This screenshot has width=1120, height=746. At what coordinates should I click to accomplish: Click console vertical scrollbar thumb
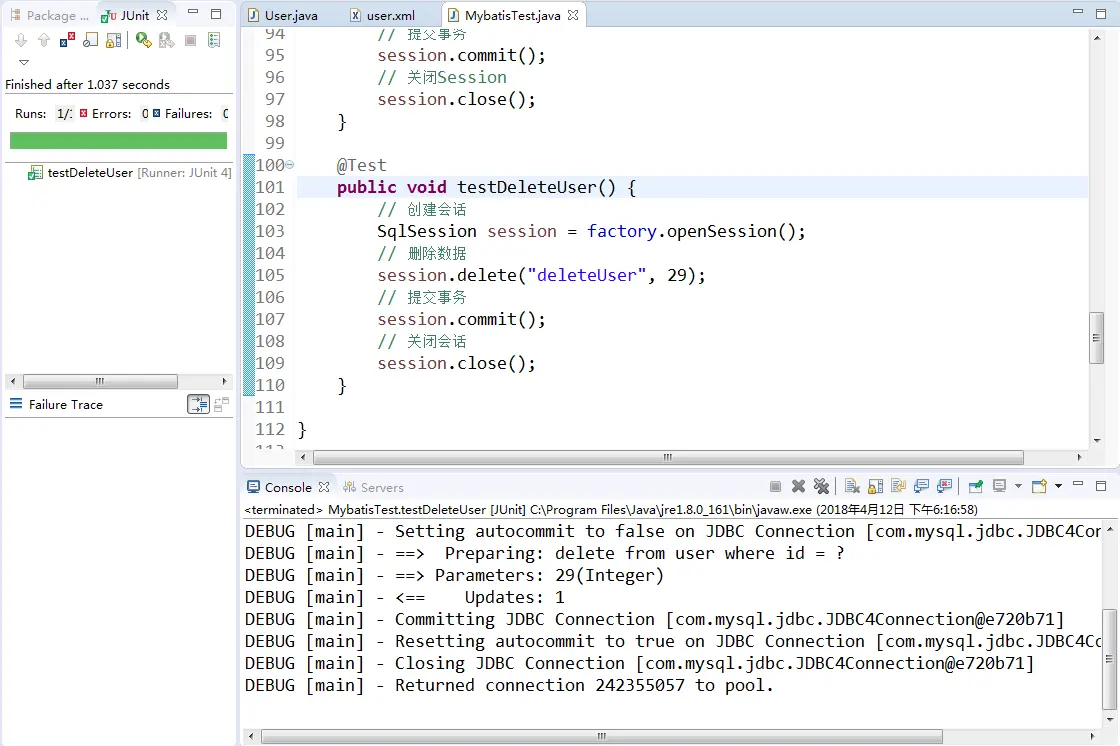click(x=1109, y=659)
